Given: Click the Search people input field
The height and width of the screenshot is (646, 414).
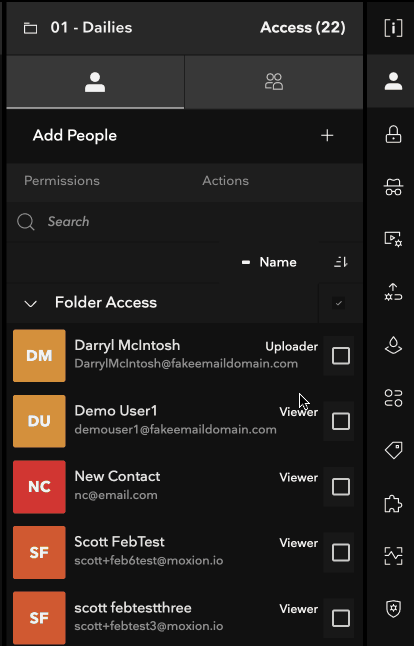Looking at the screenshot, I should pyautogui.click(x=185, y=222).
